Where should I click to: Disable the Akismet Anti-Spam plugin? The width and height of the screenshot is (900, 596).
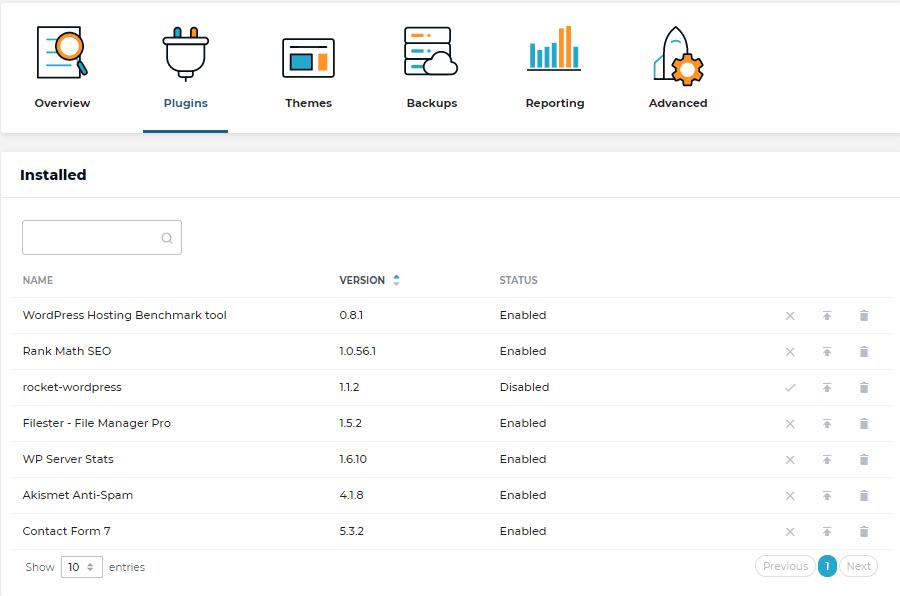coord(790,496)
